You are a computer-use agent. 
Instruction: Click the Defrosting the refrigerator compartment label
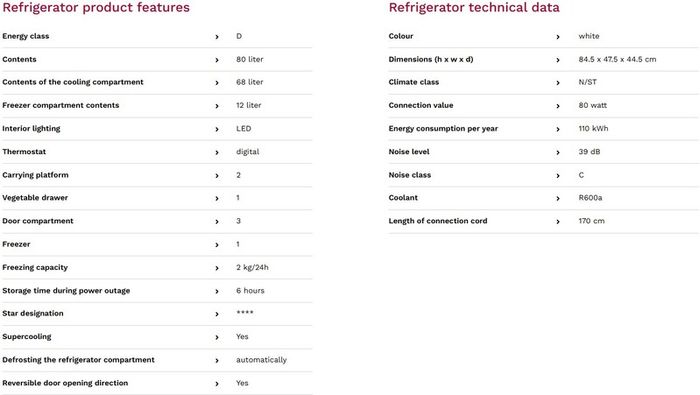click(x=78, y=360)
